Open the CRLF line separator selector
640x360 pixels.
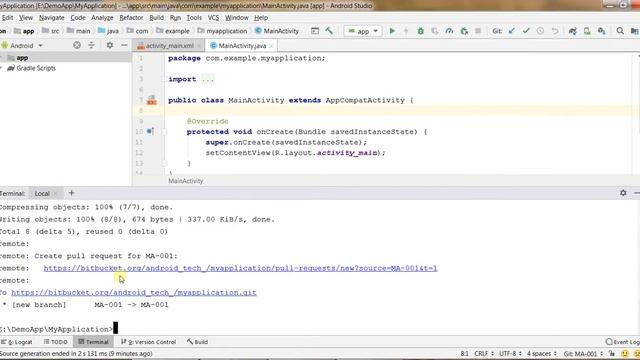pyautogui.click(x=484, y=353)
